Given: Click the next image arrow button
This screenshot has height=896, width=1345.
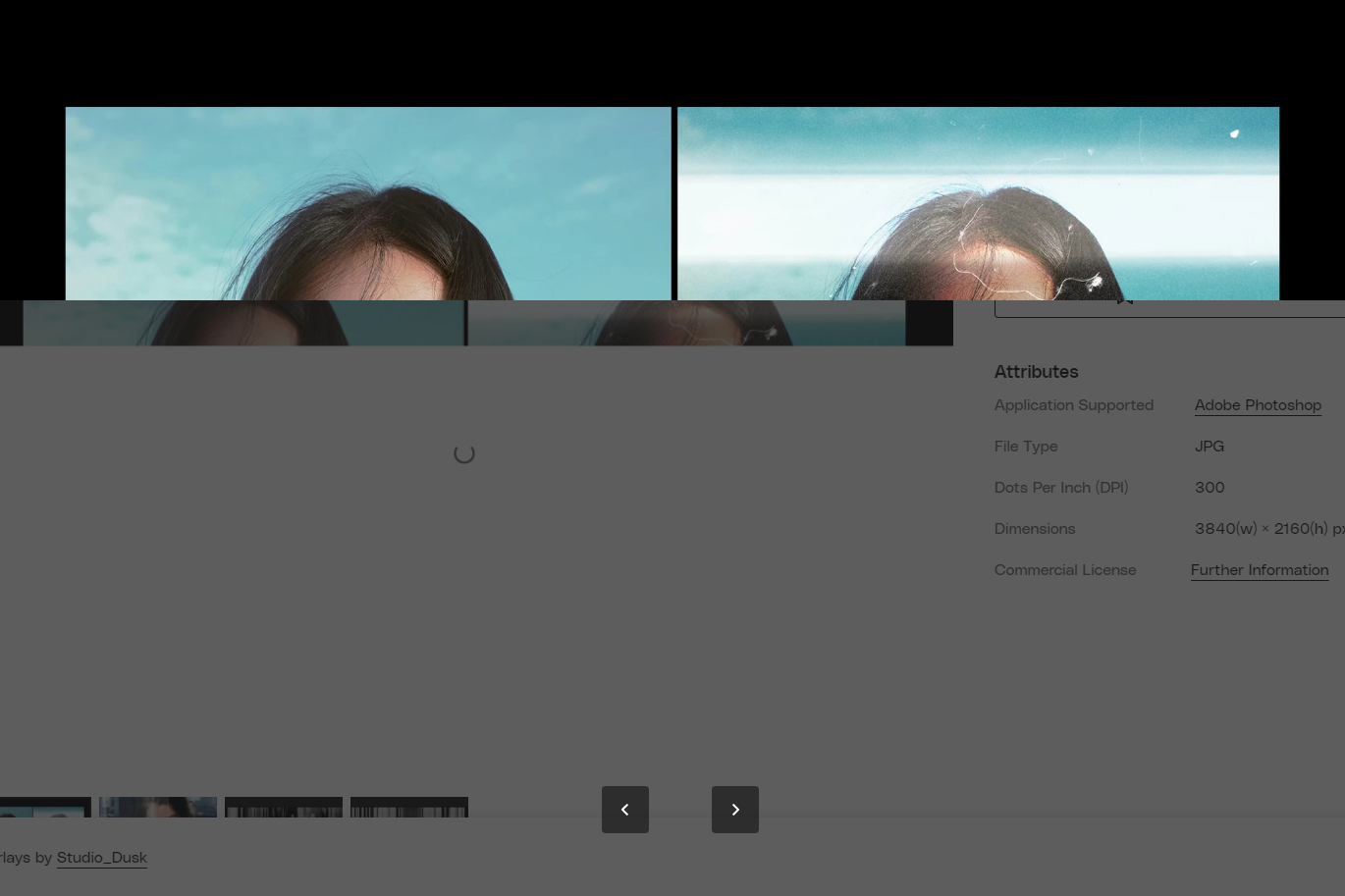Looking at the screenshot, I should pyautogui.click(x=734, y=810).
